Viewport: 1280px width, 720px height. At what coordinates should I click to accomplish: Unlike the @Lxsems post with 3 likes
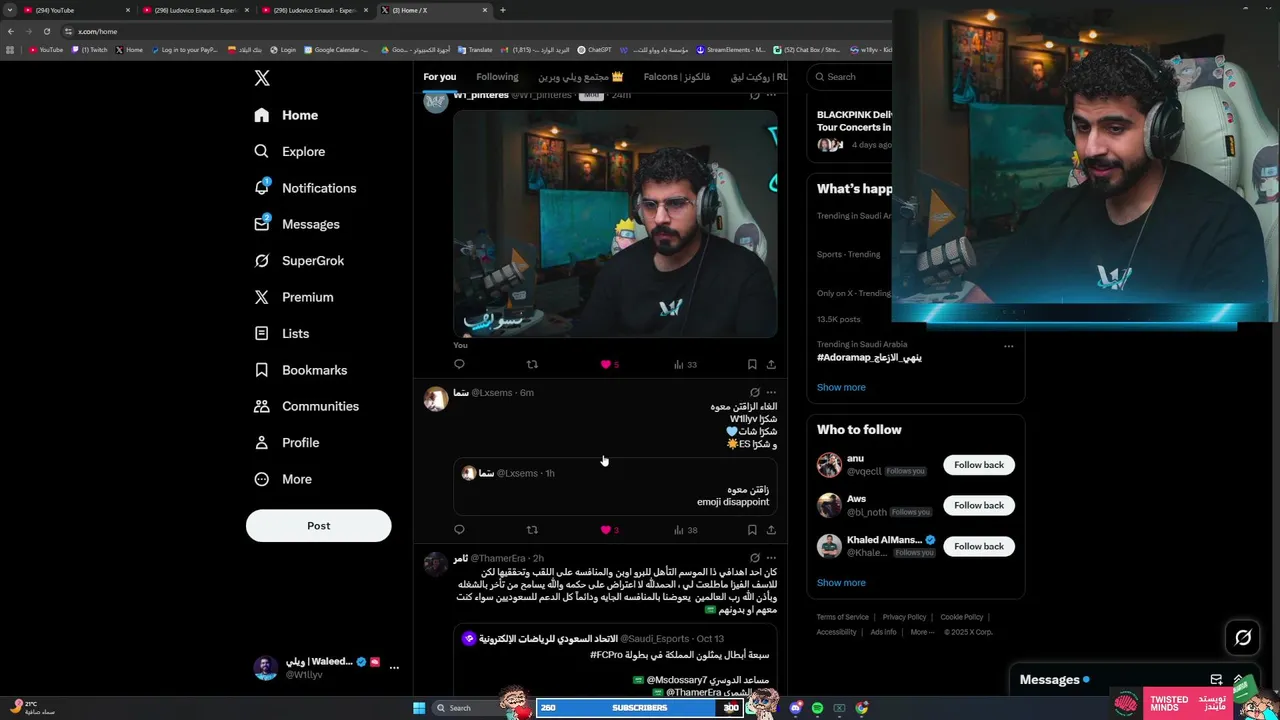[x=609, y=530]
